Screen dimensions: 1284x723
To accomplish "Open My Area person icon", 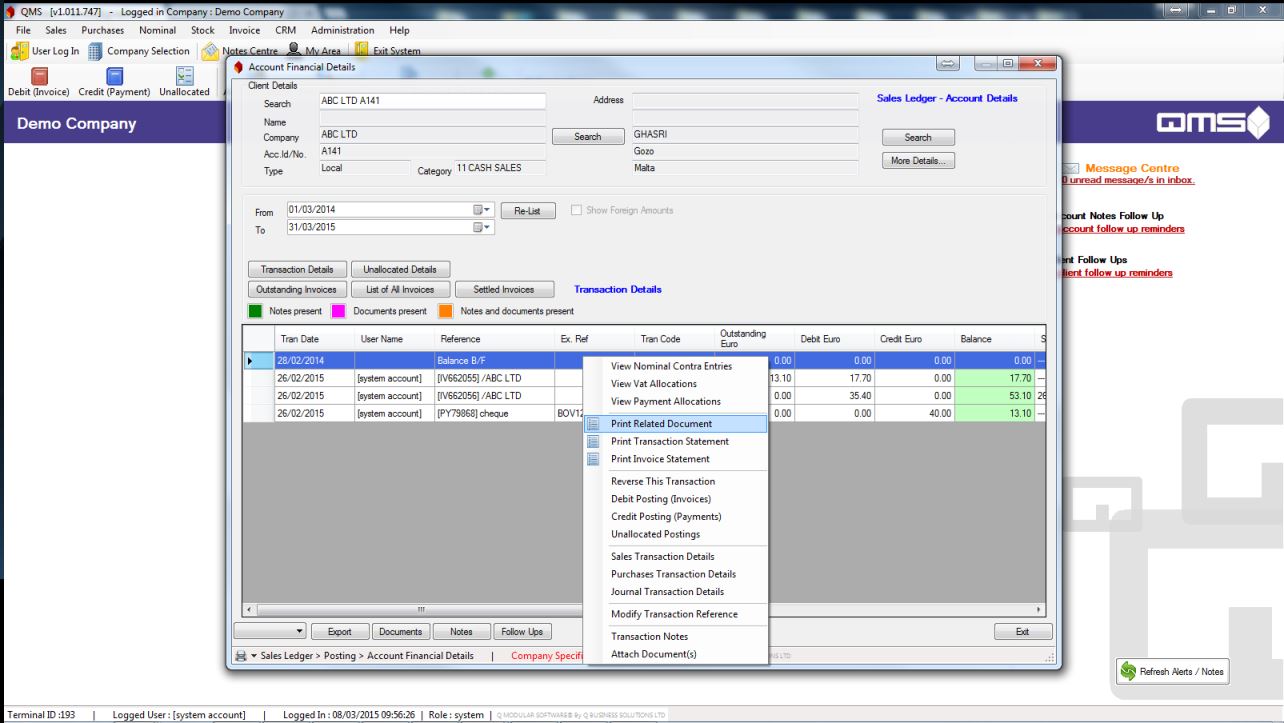I will click(294, 51).
